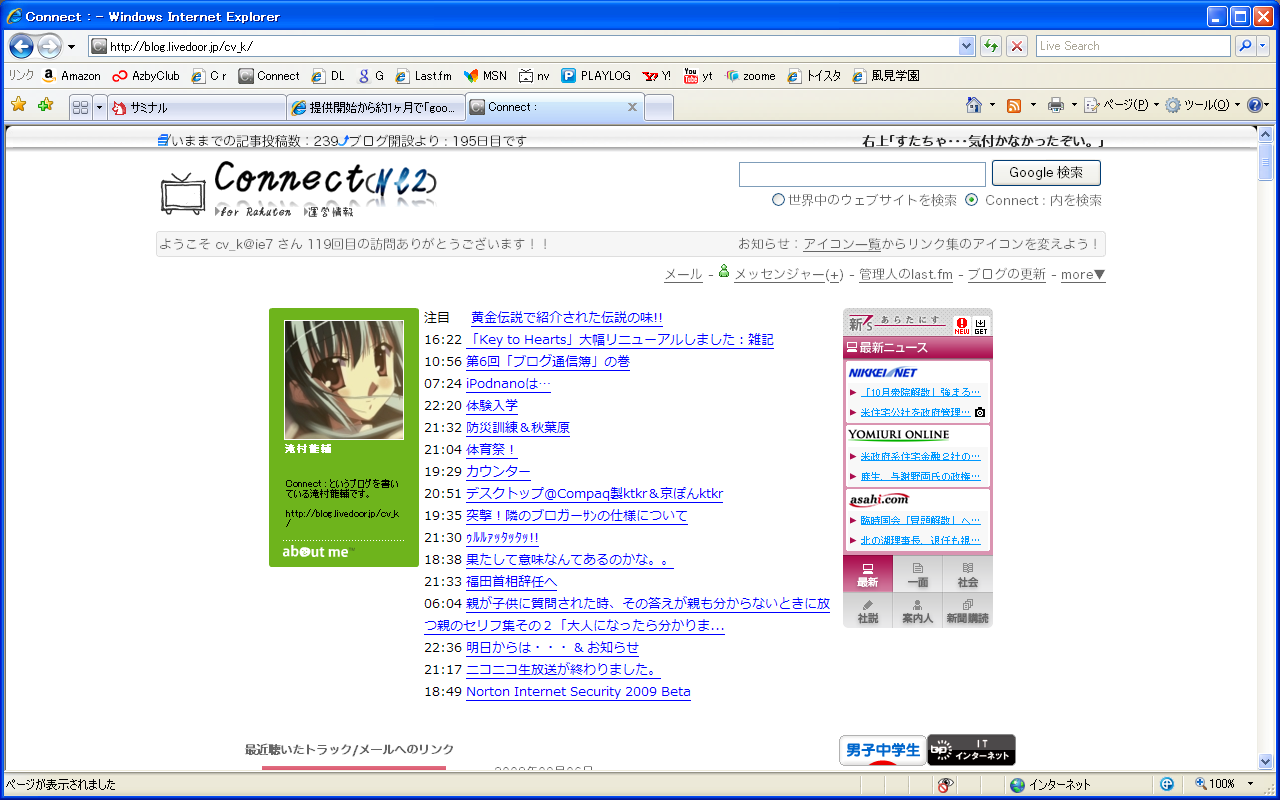This screenshot has height=800, width=1280.
Task: Click the Home icon in command bar
Action: coord(973,105)
